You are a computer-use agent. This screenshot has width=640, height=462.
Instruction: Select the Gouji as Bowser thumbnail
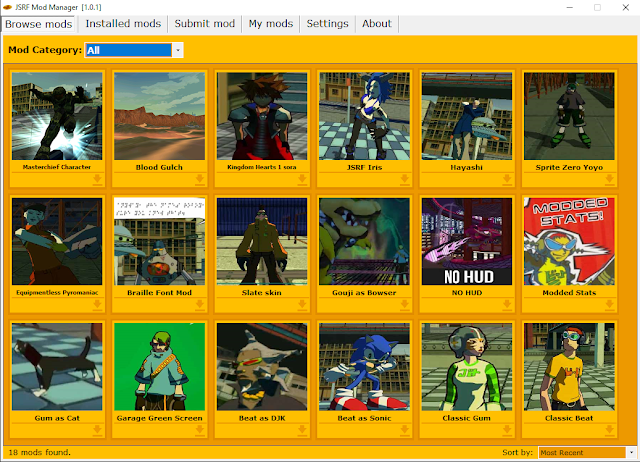coord(364,241)
